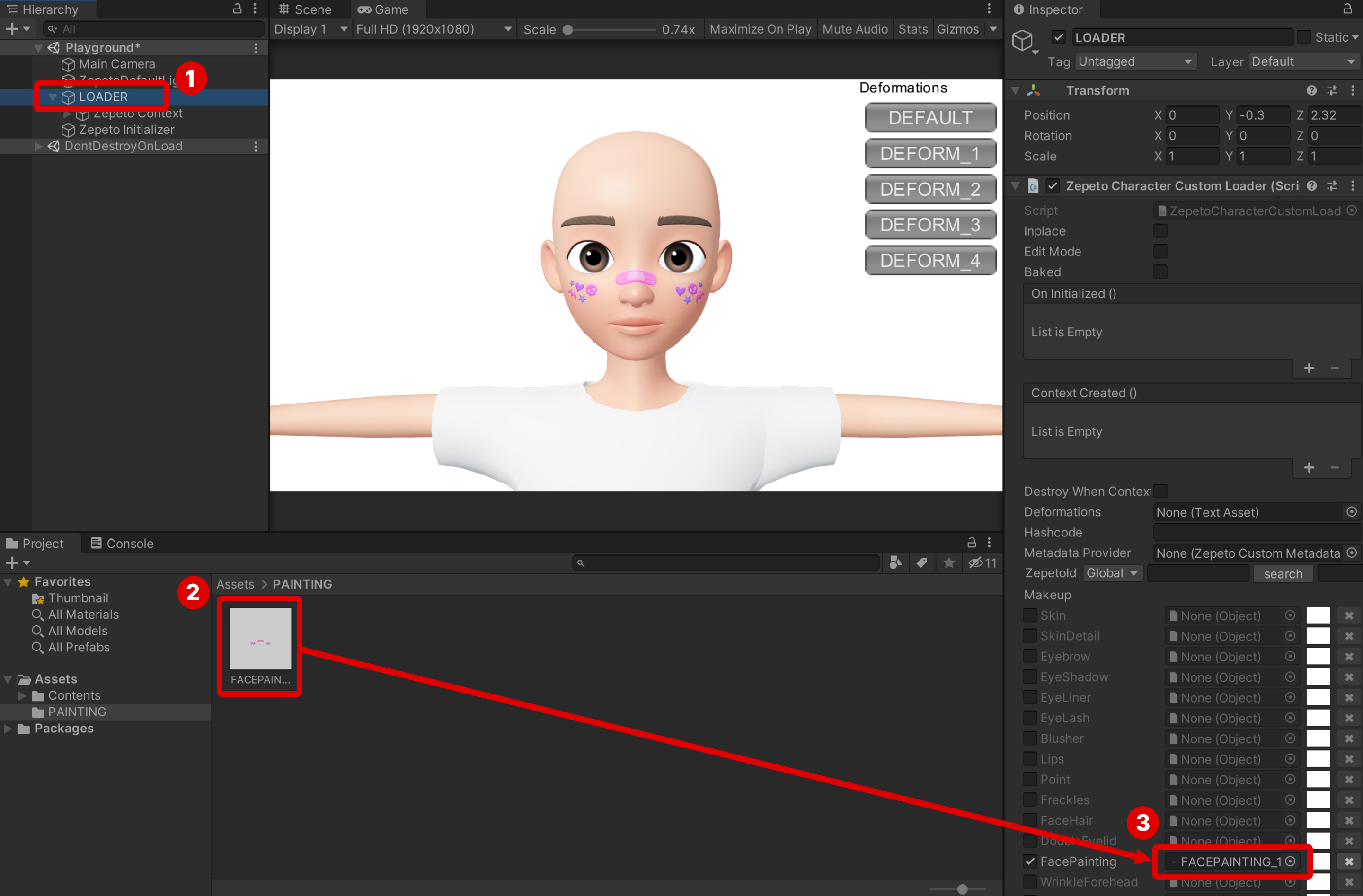Image resolution: width=1363 pixels, height=896 pixels.
Task: Click the favorites star icon in Project toolbar
Action: click(949, 563)
